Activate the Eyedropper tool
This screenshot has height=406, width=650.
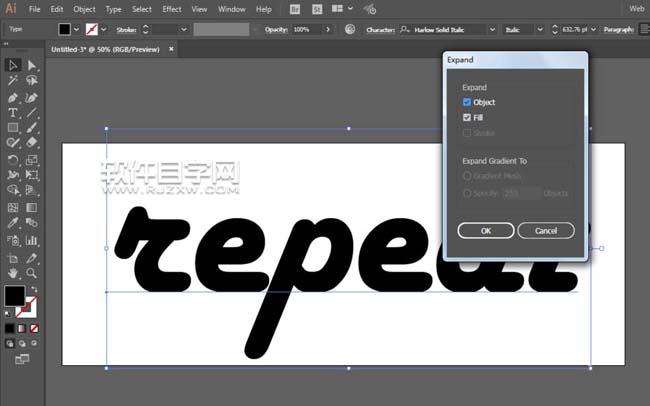click(12, 223)
